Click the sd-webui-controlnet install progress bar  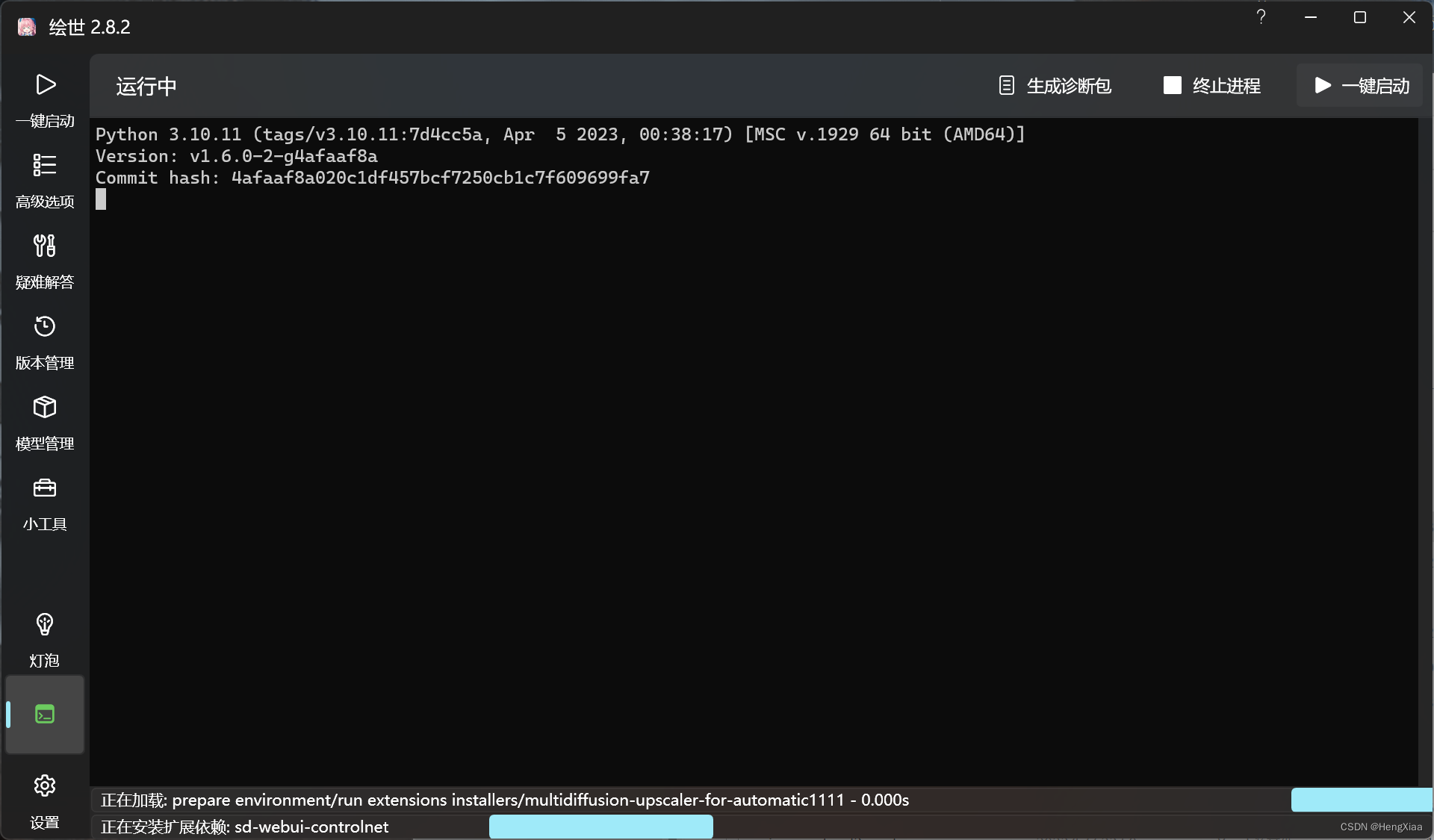601,827
